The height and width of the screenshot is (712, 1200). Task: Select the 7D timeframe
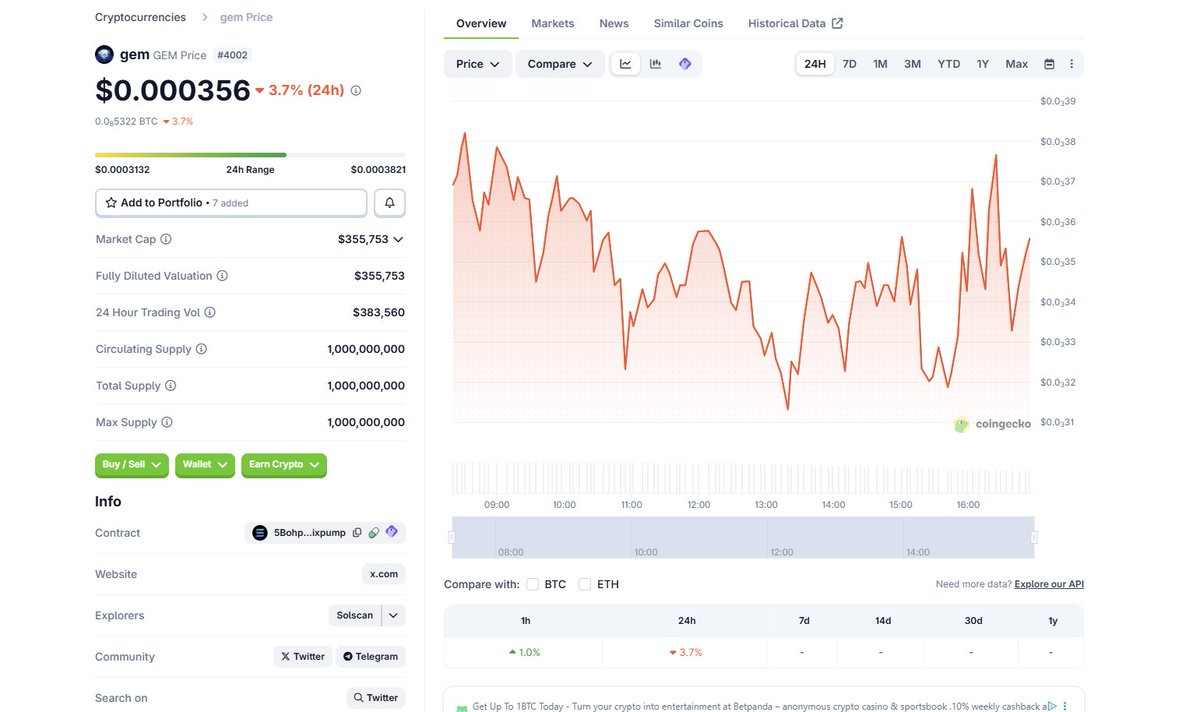[x=849, y=64]
